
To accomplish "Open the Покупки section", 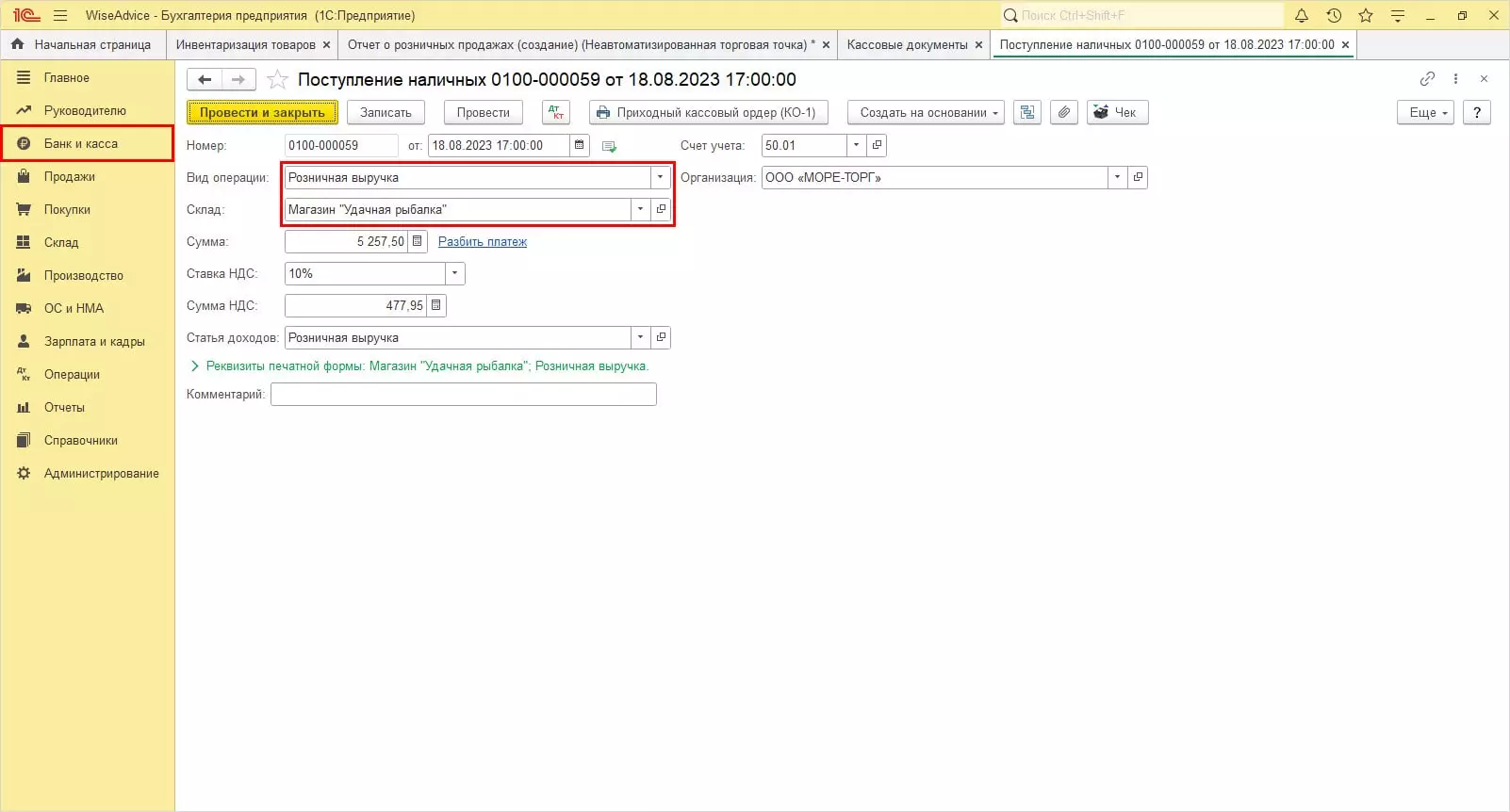I will tap(88, 209).
